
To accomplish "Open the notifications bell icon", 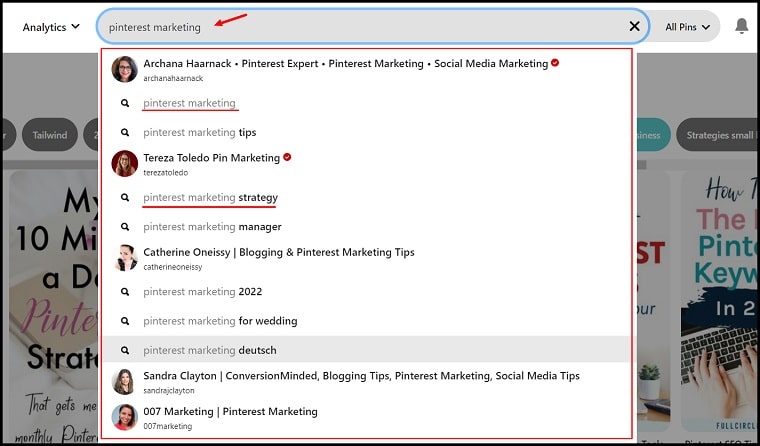I will click(742, 26).
